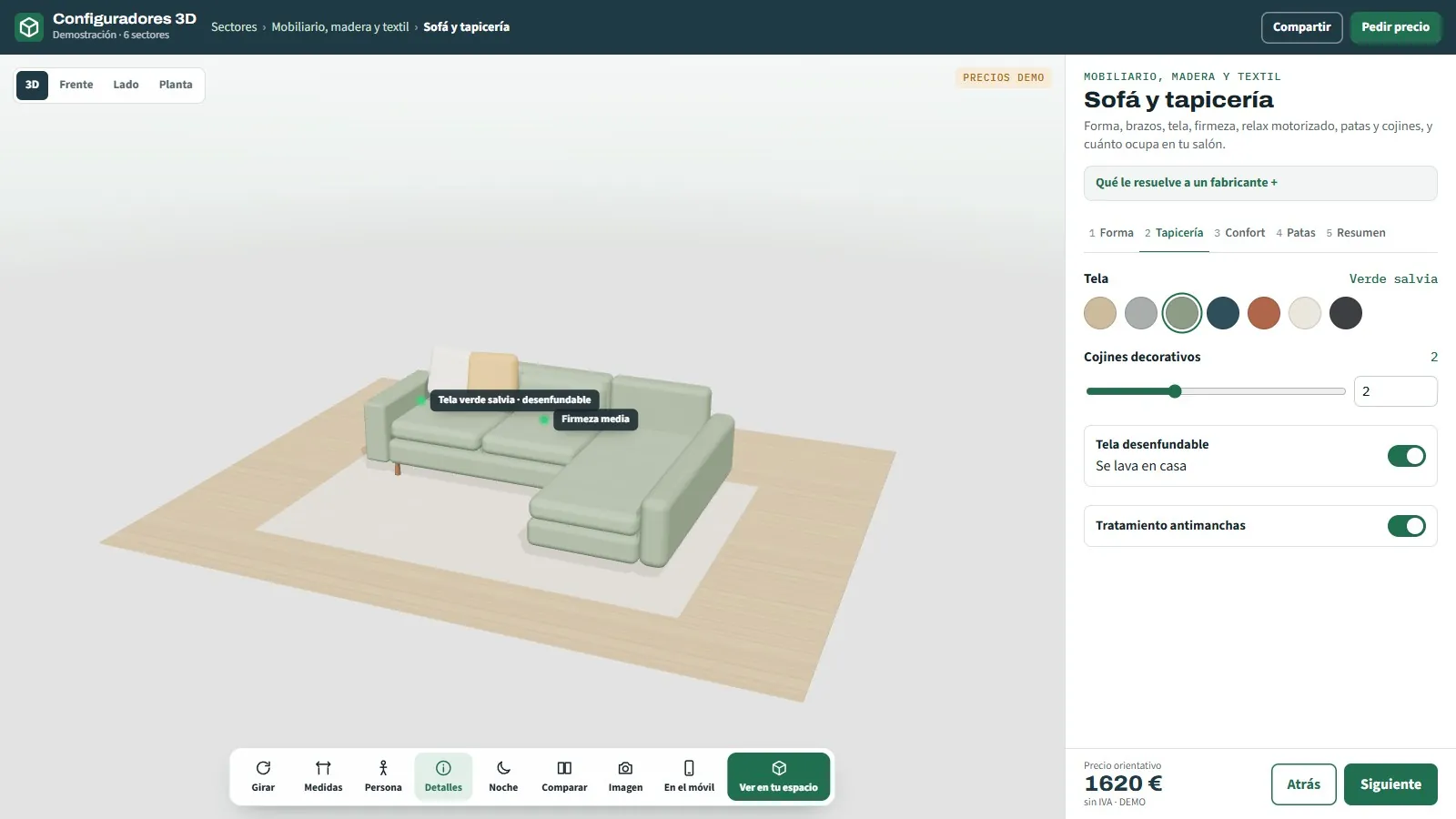The image size is (1456, 819).
Task: Pick the beige fabric swatch
Action: pyautogui.click(x=1100, y=313)
